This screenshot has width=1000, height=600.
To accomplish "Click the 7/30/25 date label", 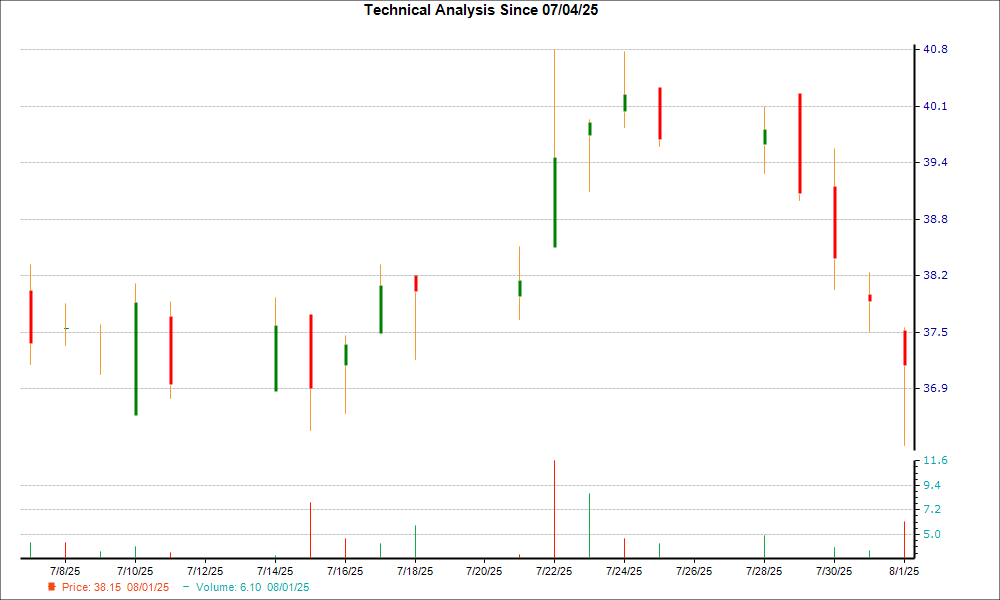I will click(x=834, y=571).
